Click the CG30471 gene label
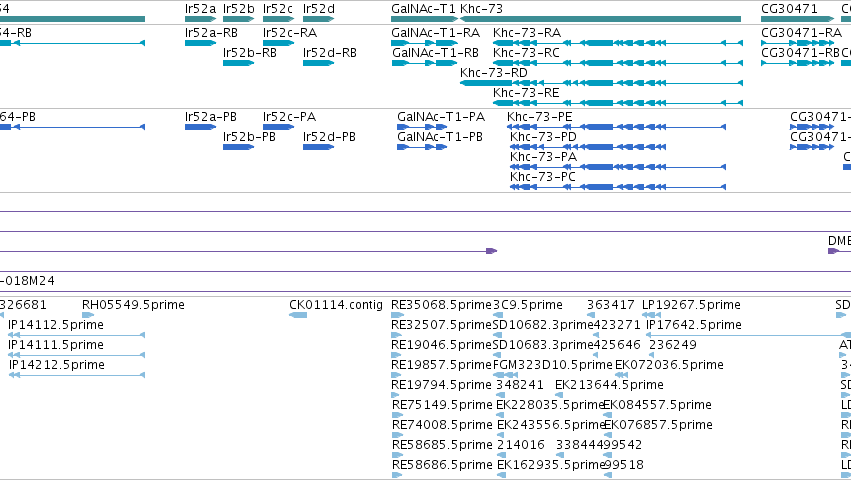The image size is (851, 480). (x=789, y=9)
